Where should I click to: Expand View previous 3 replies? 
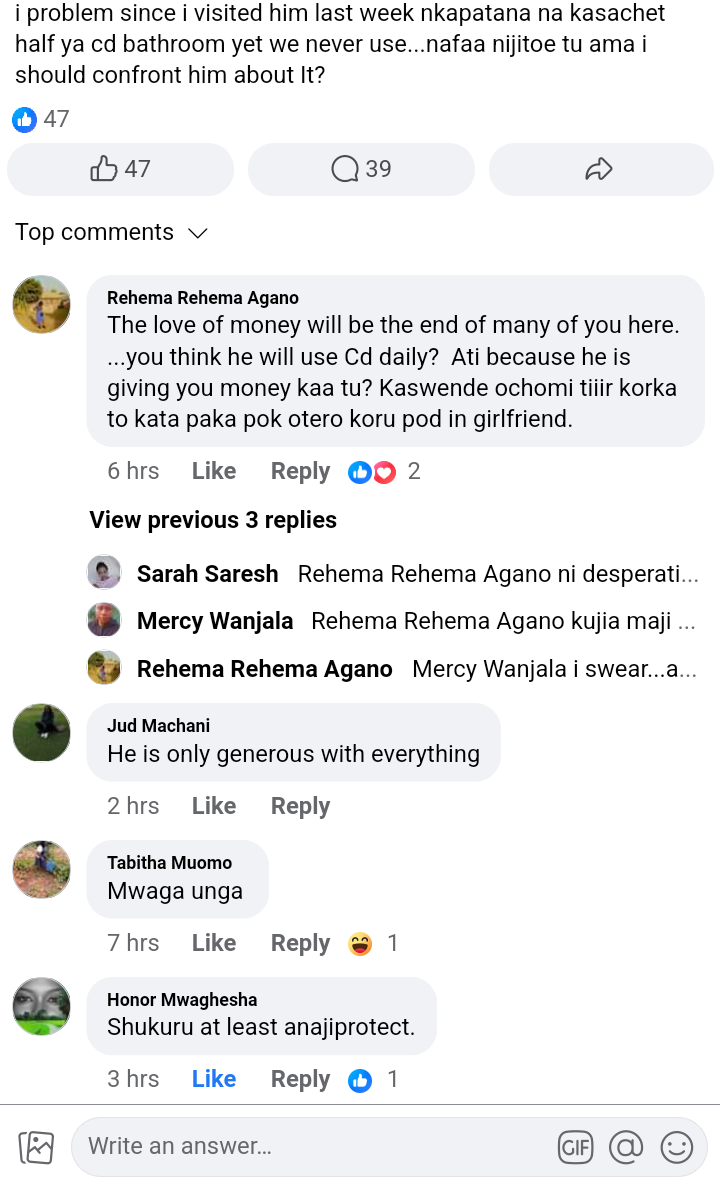coord(213,520)
